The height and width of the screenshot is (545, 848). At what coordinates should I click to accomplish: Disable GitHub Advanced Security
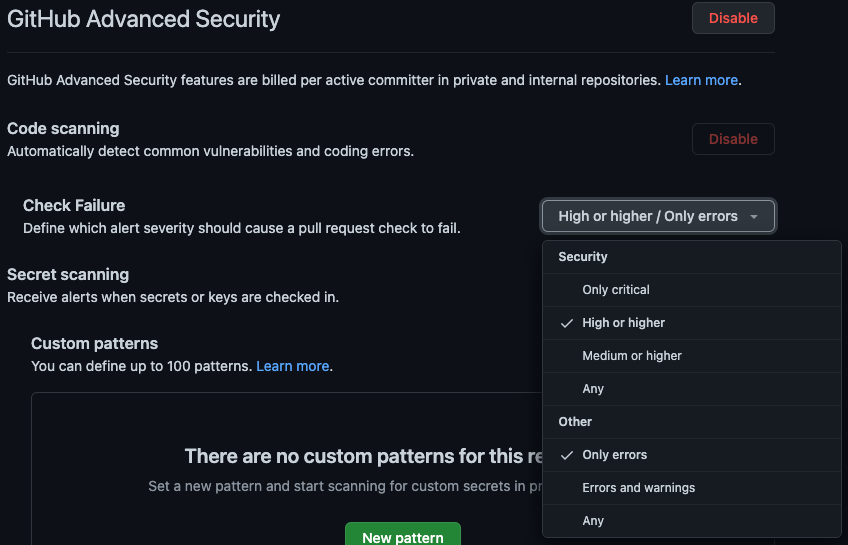pos(733,18)
